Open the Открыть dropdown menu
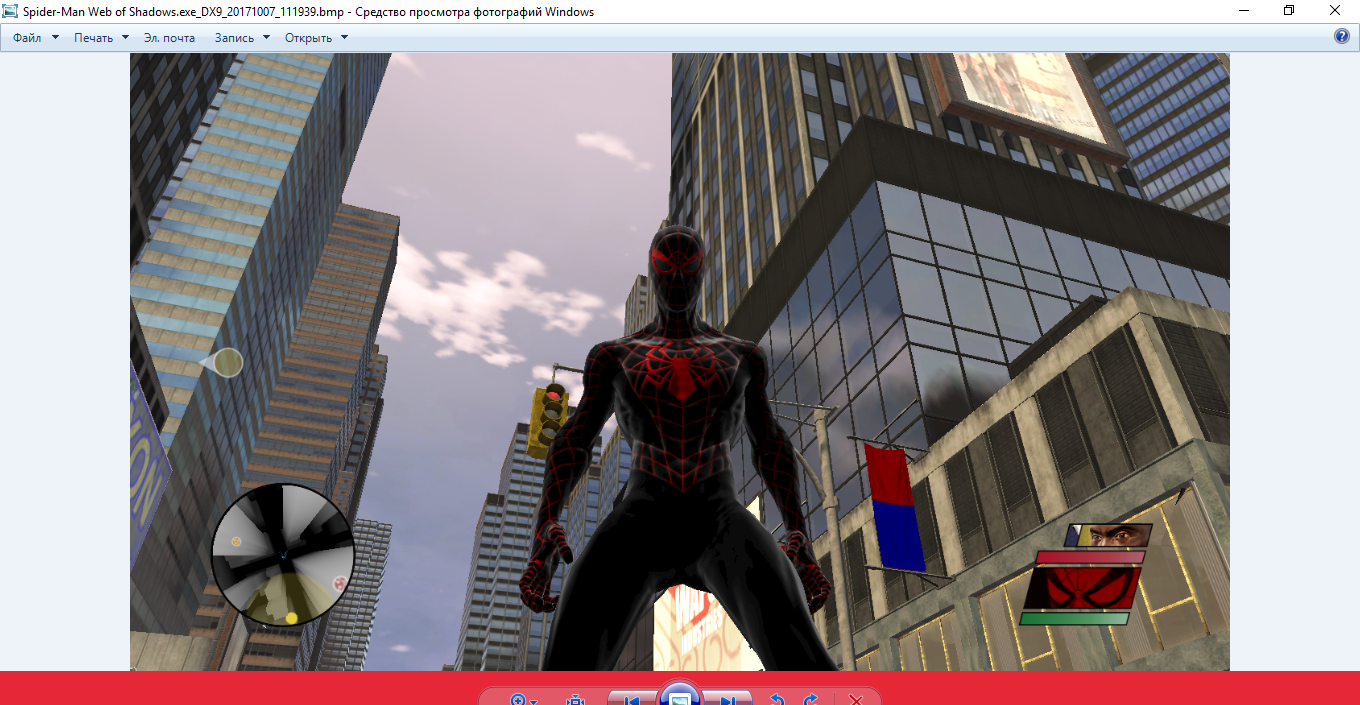Image resolution: width=1360 pixels, height=705 pixels. point(316,38)
